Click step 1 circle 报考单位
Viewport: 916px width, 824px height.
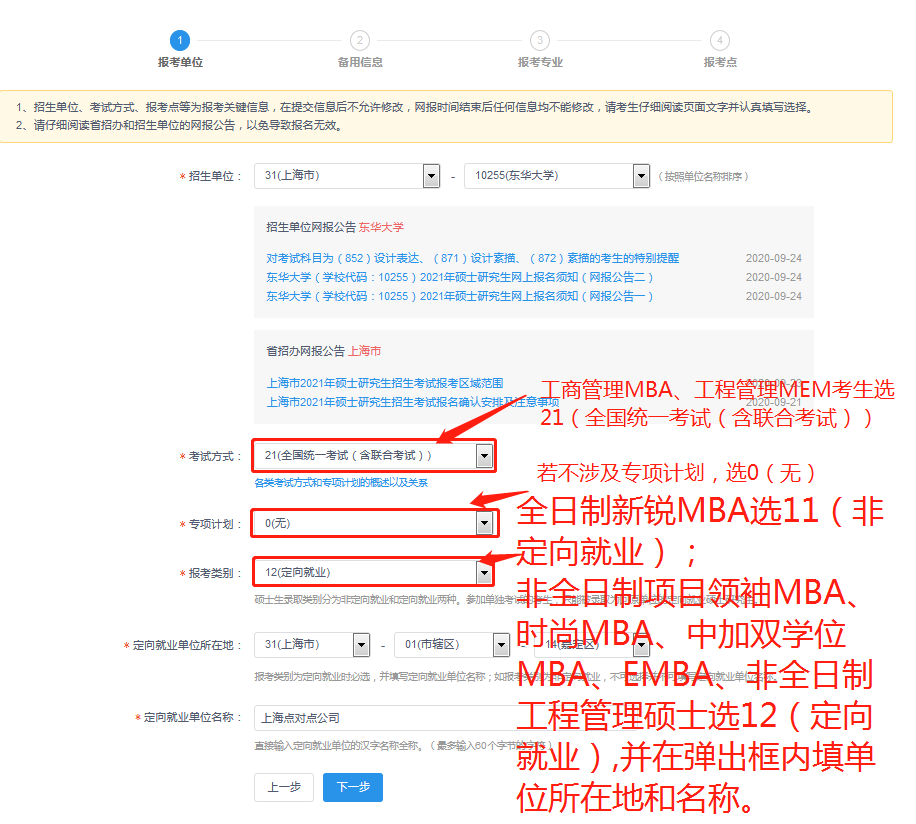pyautogui.click(x=180, y=40)
